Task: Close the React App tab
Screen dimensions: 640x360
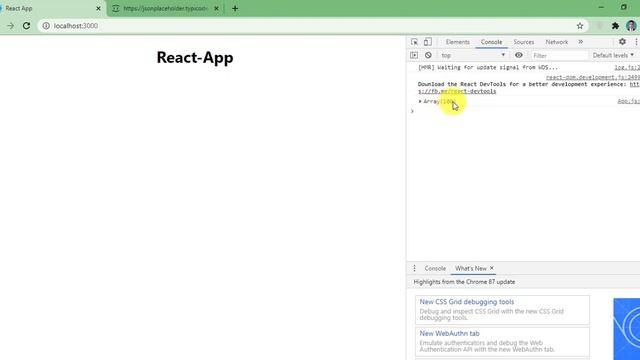Action: pos(98,8)
